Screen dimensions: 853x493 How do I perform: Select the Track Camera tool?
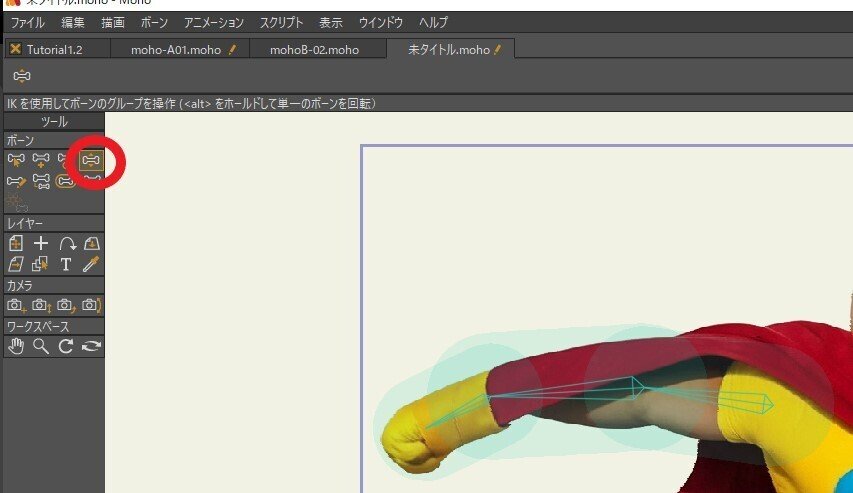point(16,306)
